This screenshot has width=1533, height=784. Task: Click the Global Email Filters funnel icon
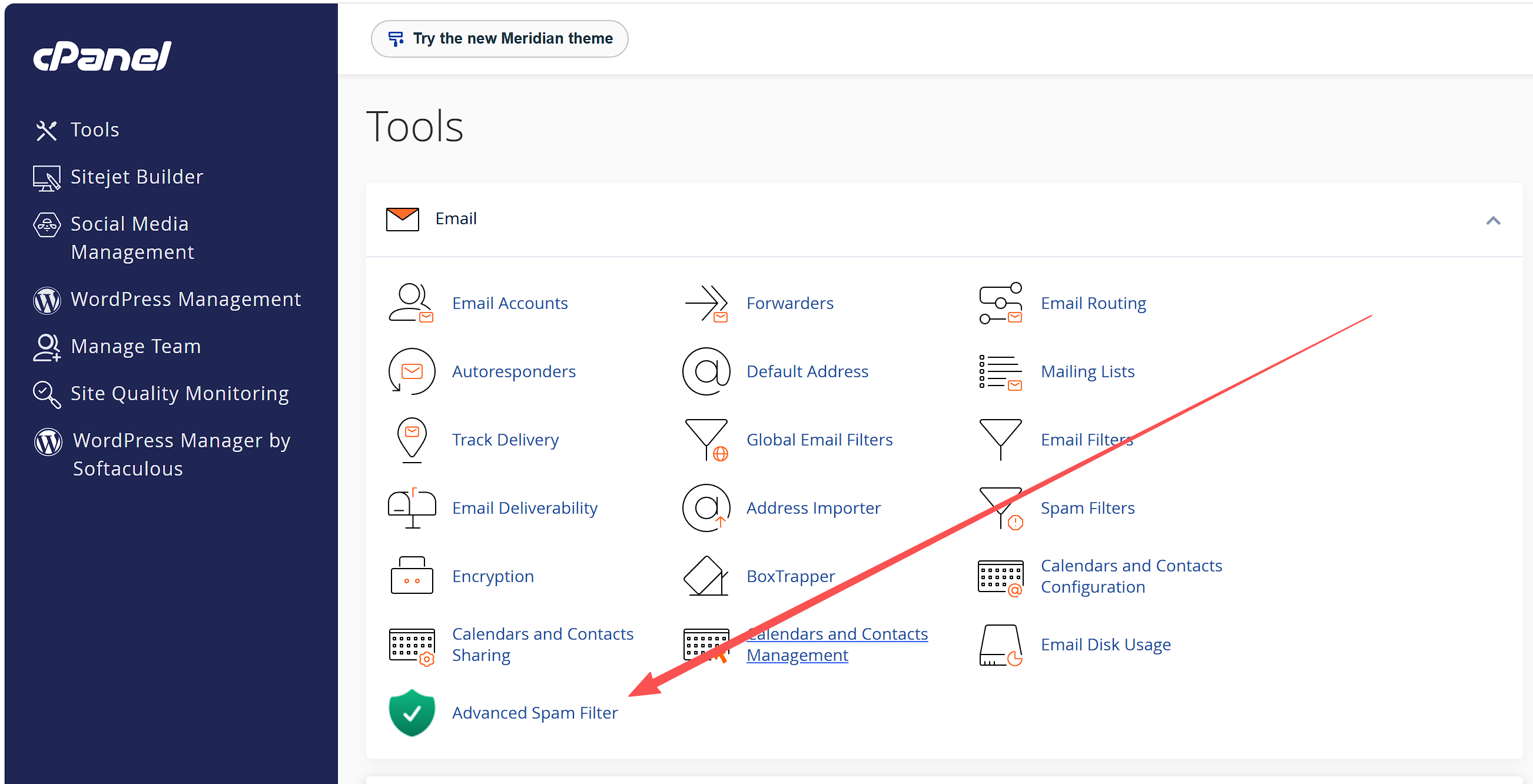tap(706, 440)
